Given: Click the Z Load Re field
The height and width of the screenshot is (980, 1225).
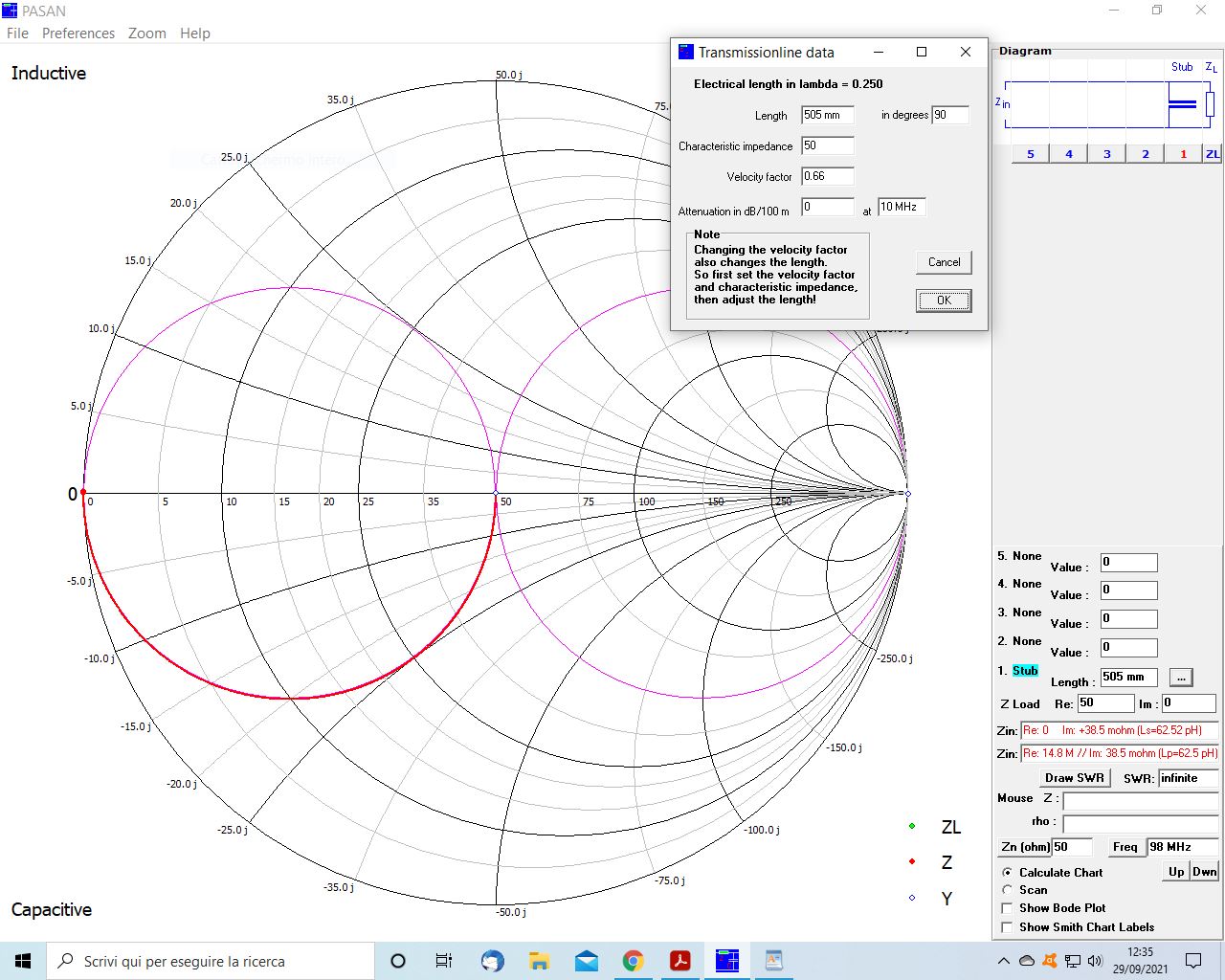Looking at the screenshot, I should coord(1105,702).
